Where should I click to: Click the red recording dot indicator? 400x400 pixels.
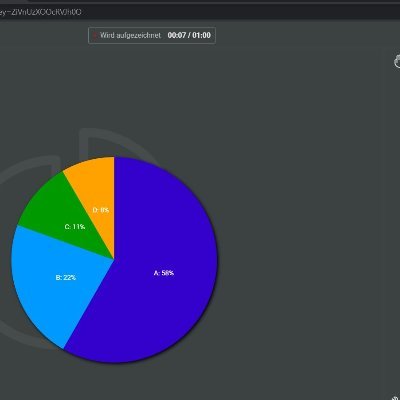coord(95,35)
